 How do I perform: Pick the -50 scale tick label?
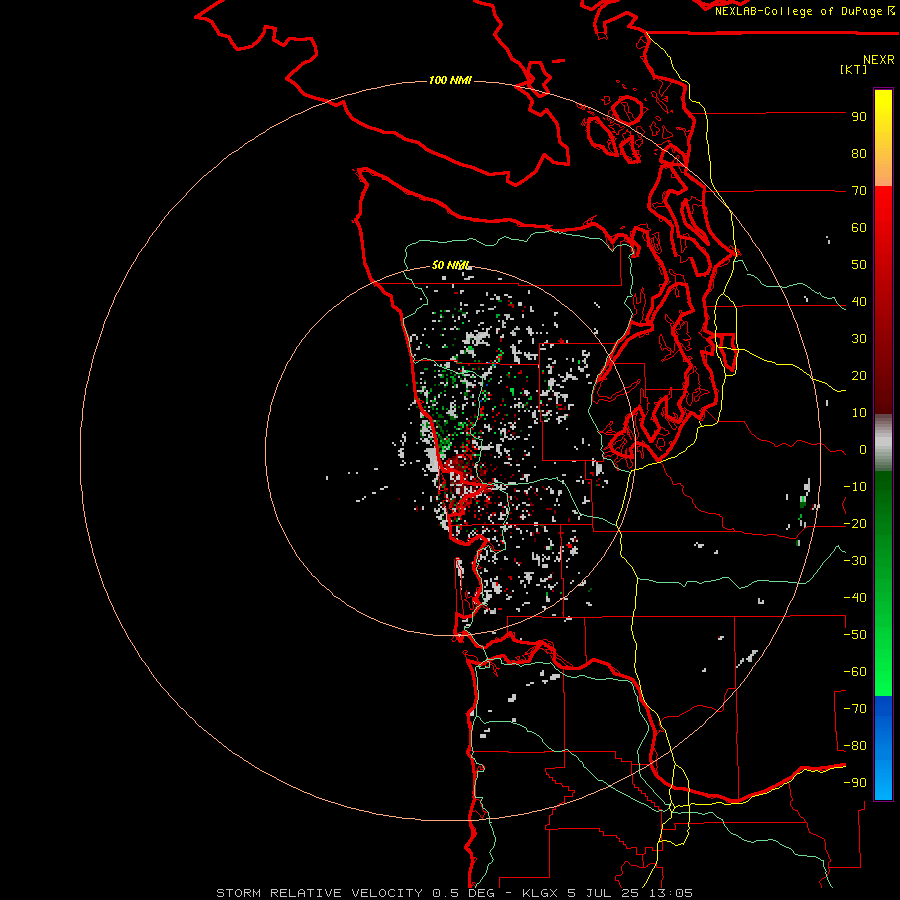[855, 635]
